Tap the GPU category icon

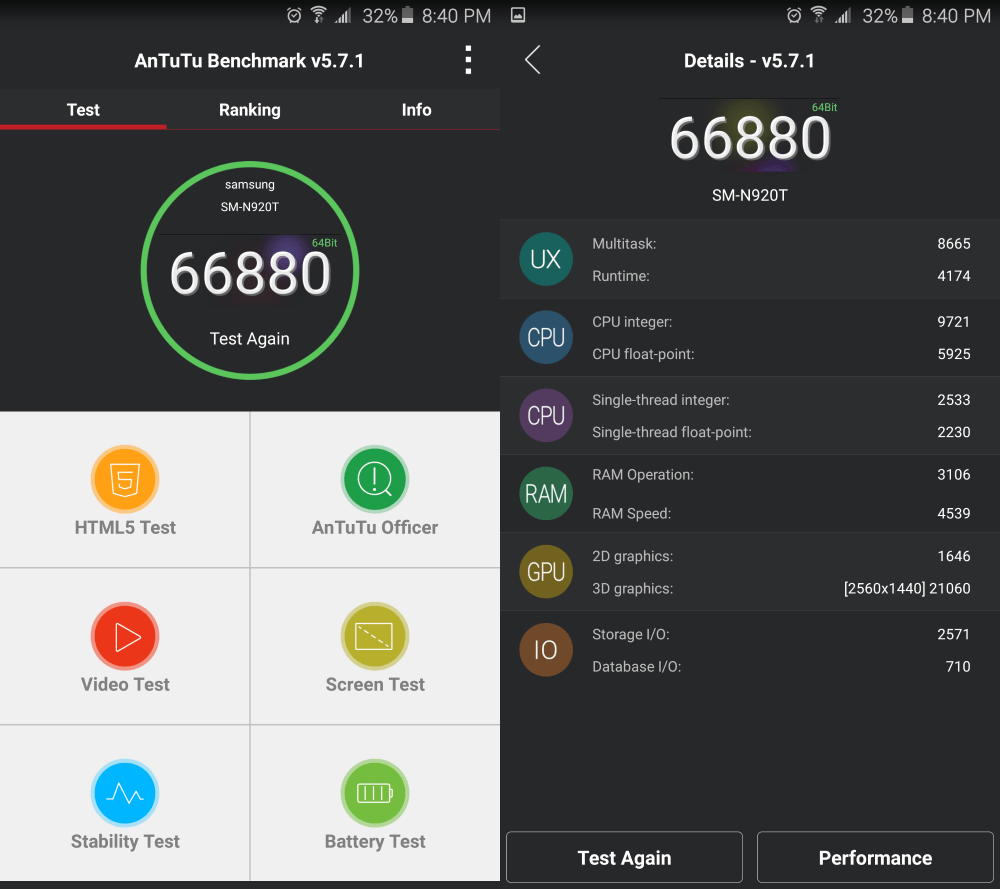tap(546, 571)
